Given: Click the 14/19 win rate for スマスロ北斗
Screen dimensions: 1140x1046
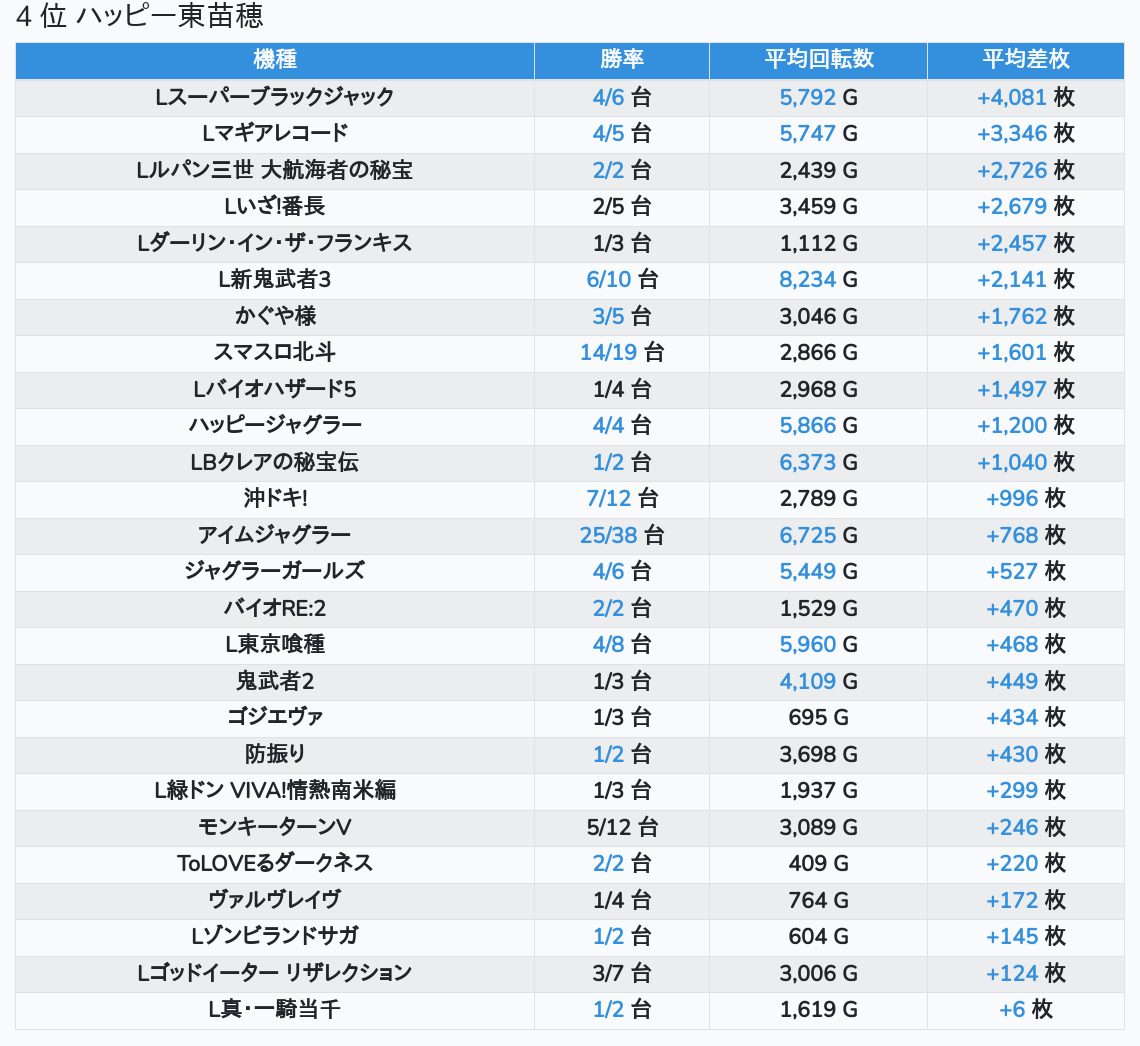Looking at the screenshot, I should [608, 352].
